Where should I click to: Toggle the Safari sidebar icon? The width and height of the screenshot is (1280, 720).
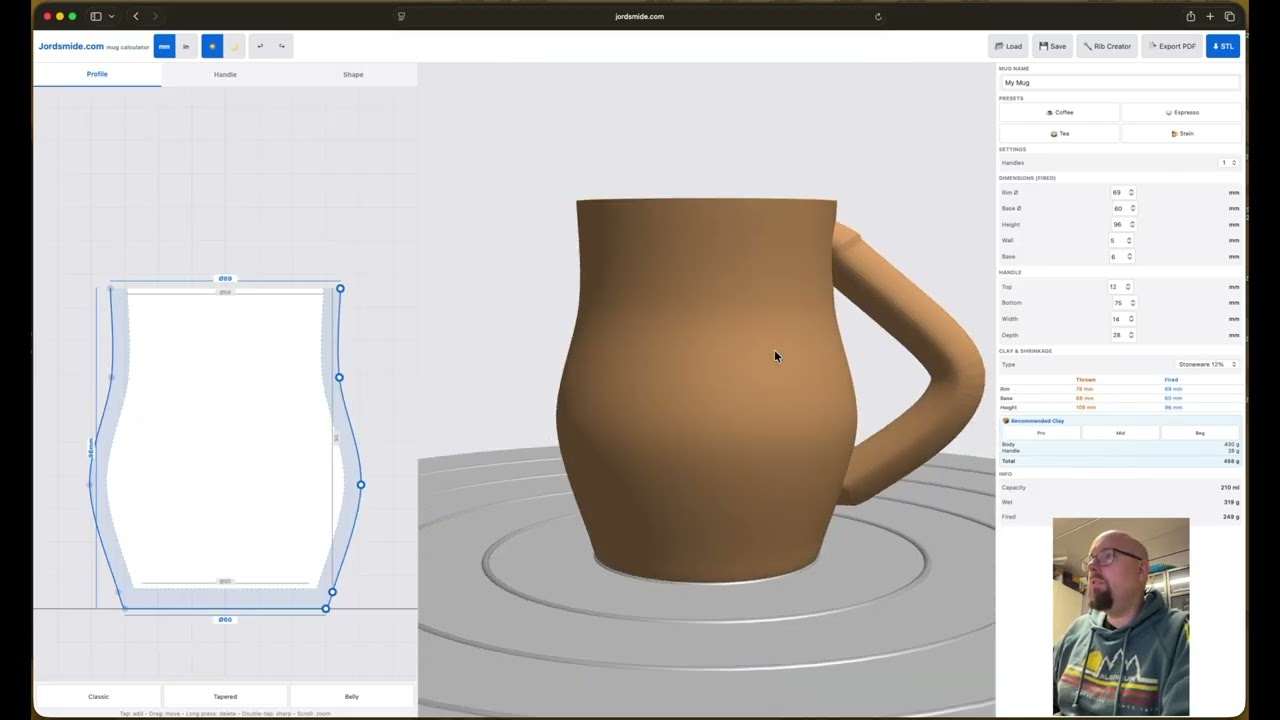click(x=96, y=16)
